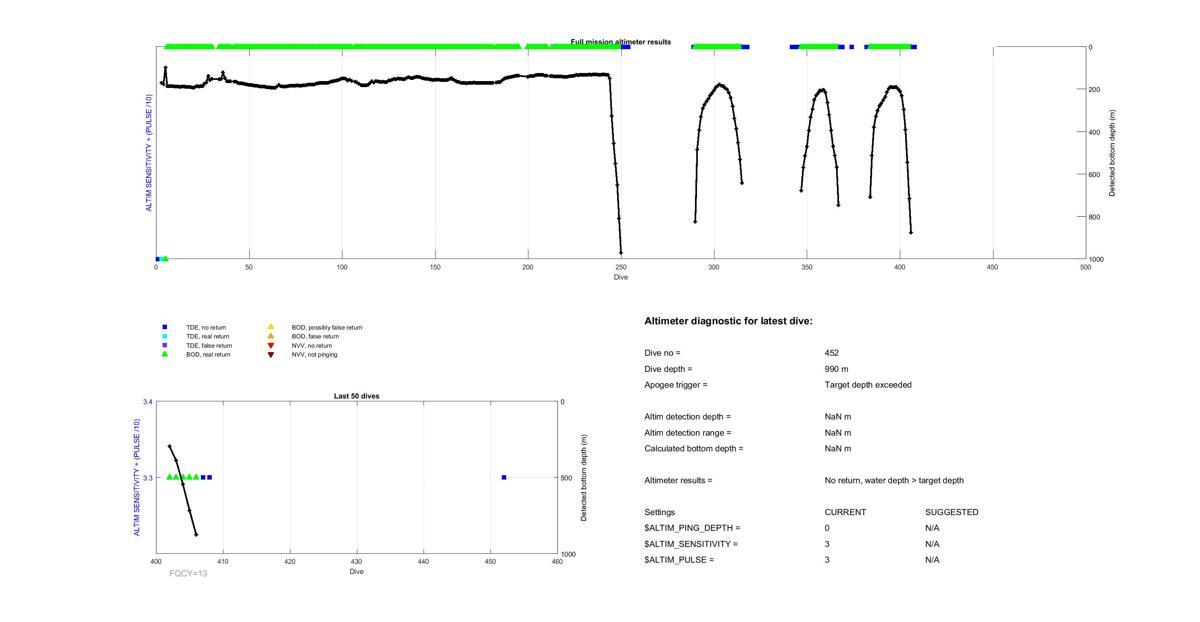Click the 'Dive depth =' label

tap(668, 369)
